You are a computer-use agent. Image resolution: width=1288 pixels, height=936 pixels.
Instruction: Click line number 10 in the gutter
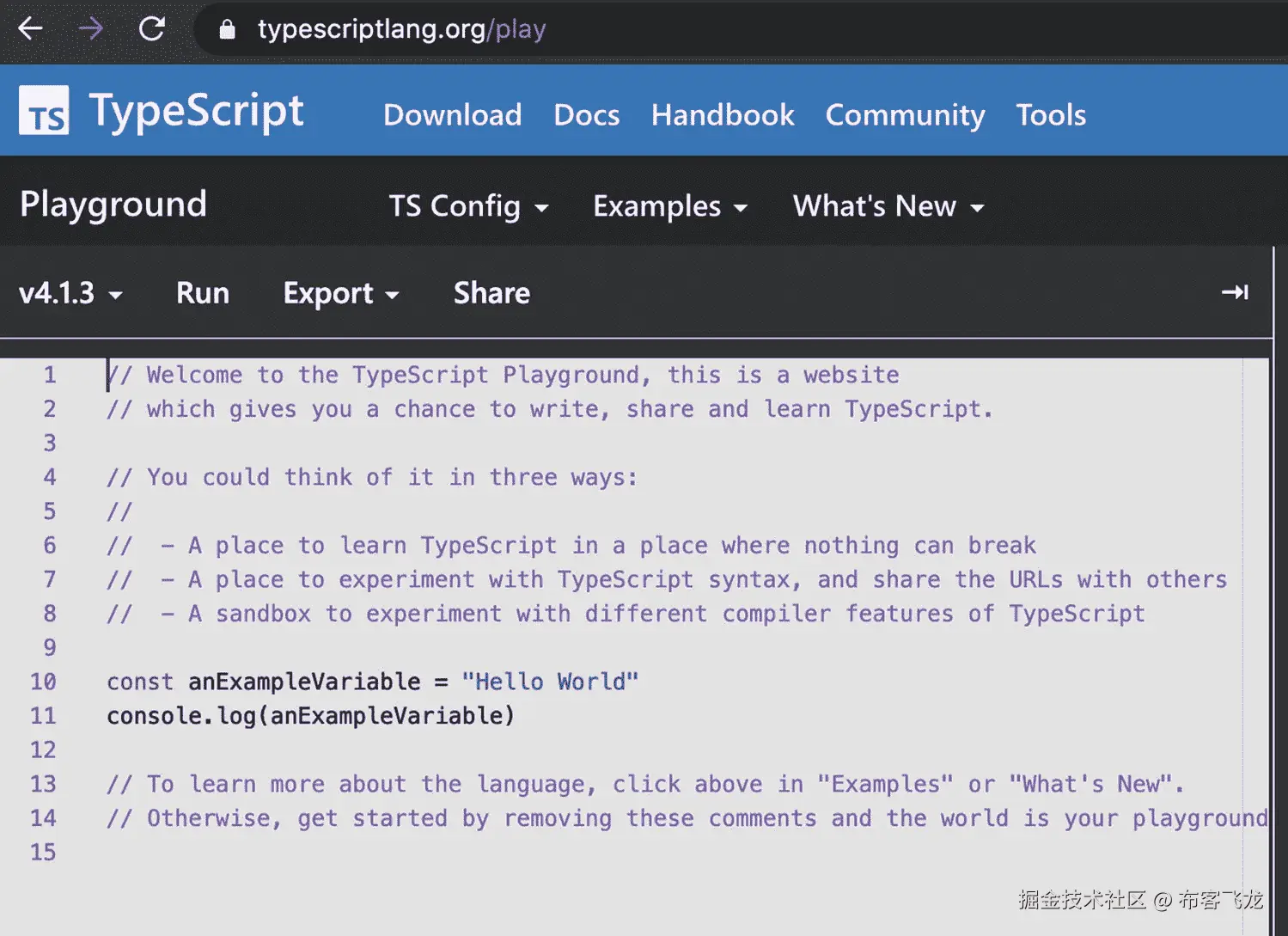[43, 682]
